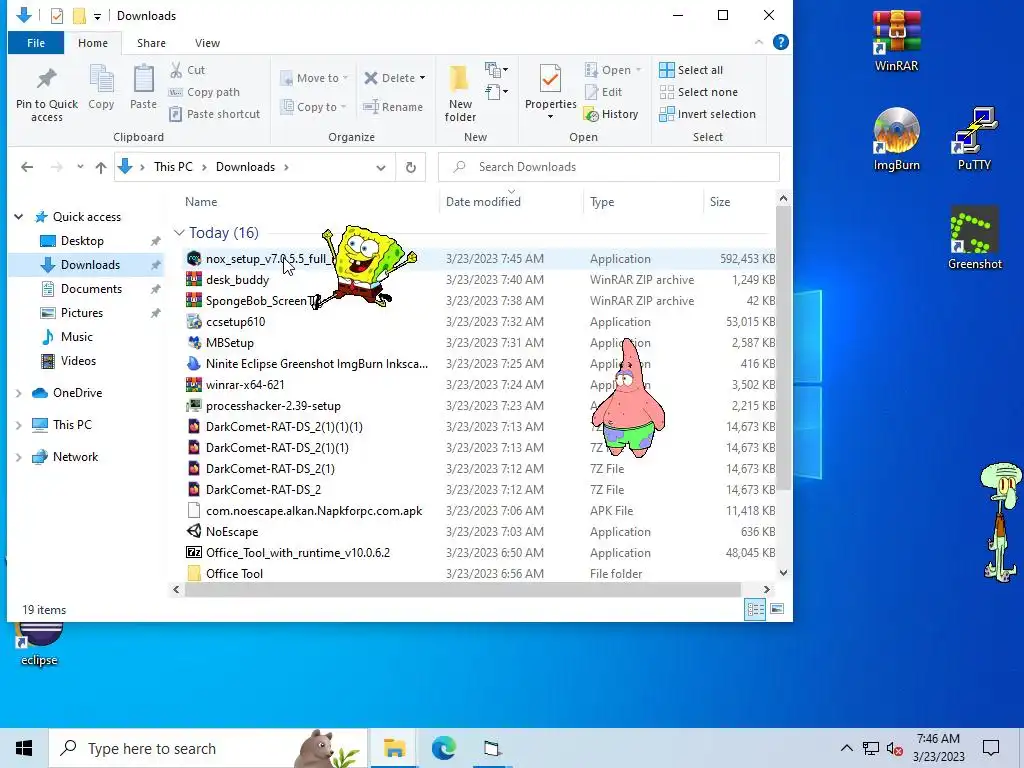Open ImgBurn desktop shortcut
Image resolution: width=1024 pixels, height=768 pixels.
(x=896, y=140)
